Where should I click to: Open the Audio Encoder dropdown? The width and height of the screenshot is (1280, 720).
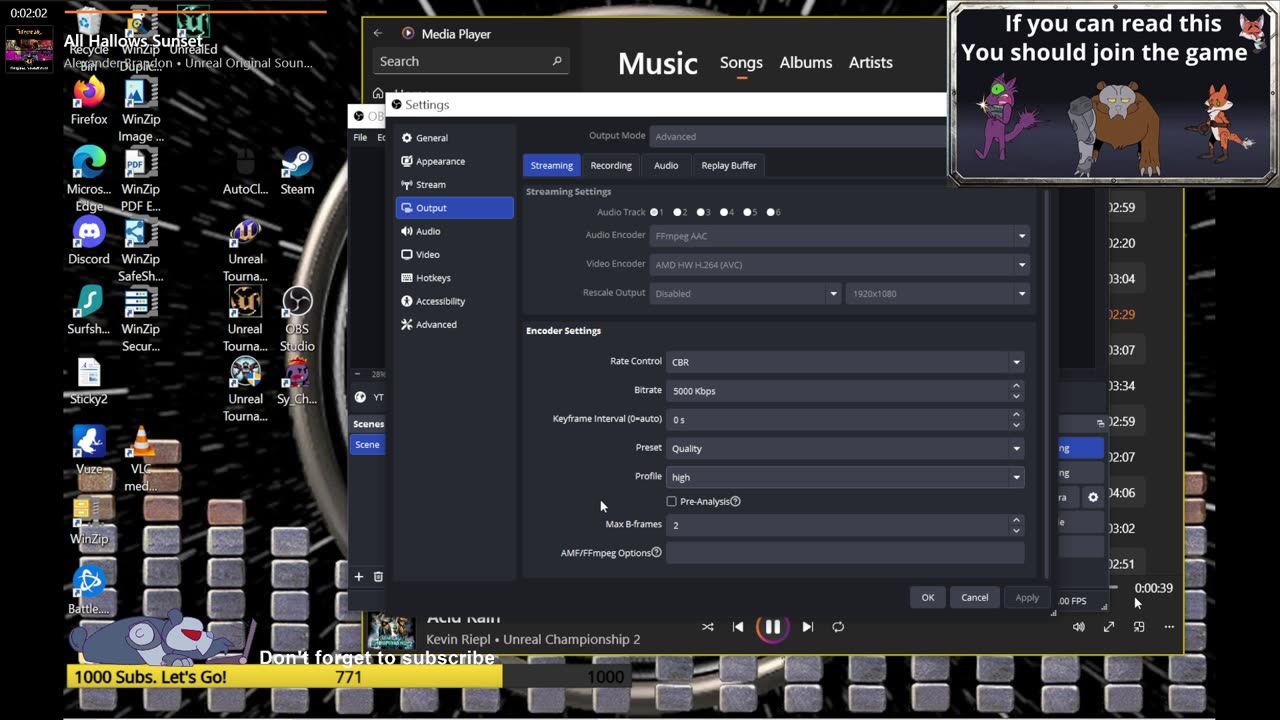tap(839, 236)
